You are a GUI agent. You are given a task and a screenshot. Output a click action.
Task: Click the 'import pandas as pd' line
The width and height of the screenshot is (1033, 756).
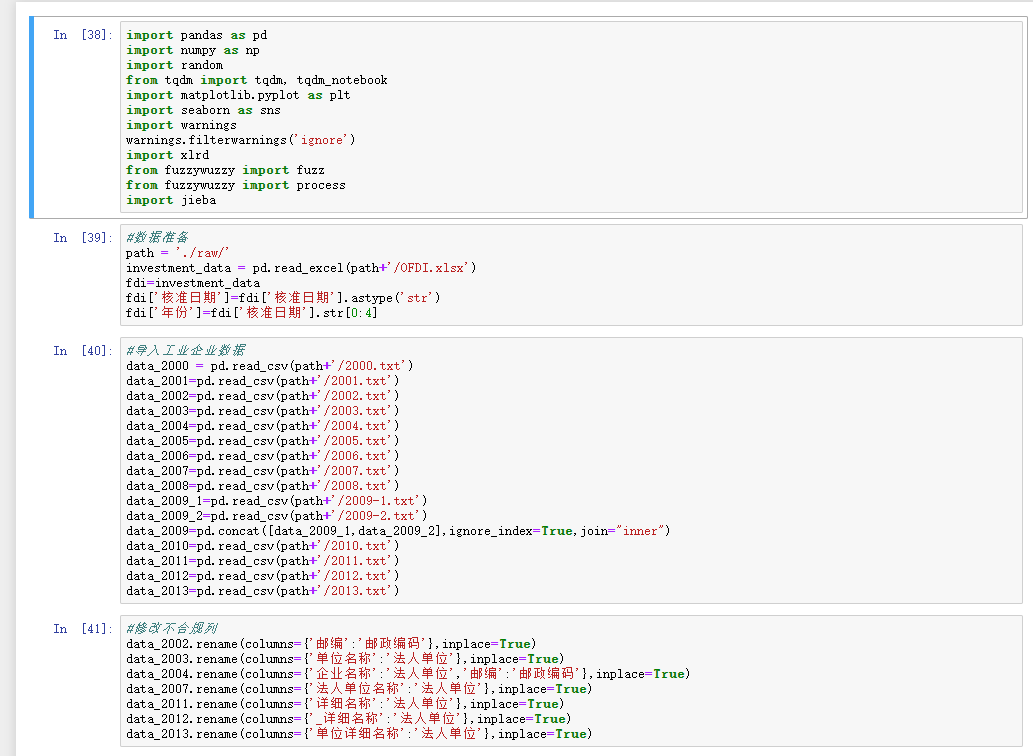pyautogui.click(x=196, y=35)
